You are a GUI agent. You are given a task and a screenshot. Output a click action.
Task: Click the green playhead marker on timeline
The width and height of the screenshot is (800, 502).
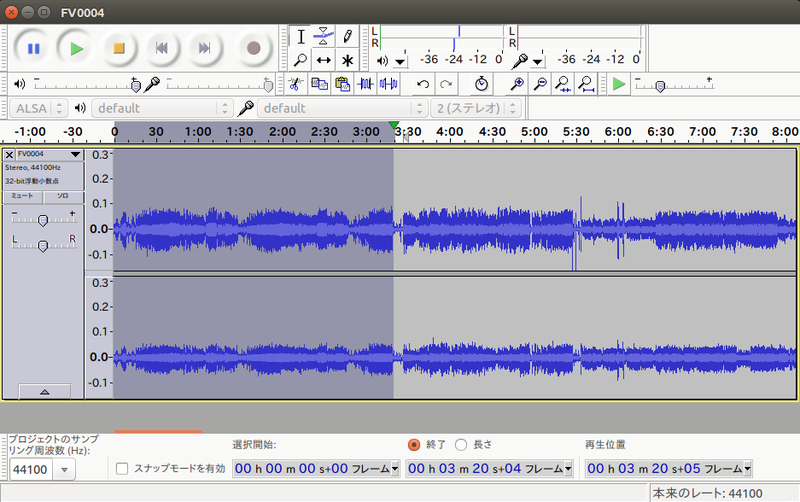coord(393,125)
